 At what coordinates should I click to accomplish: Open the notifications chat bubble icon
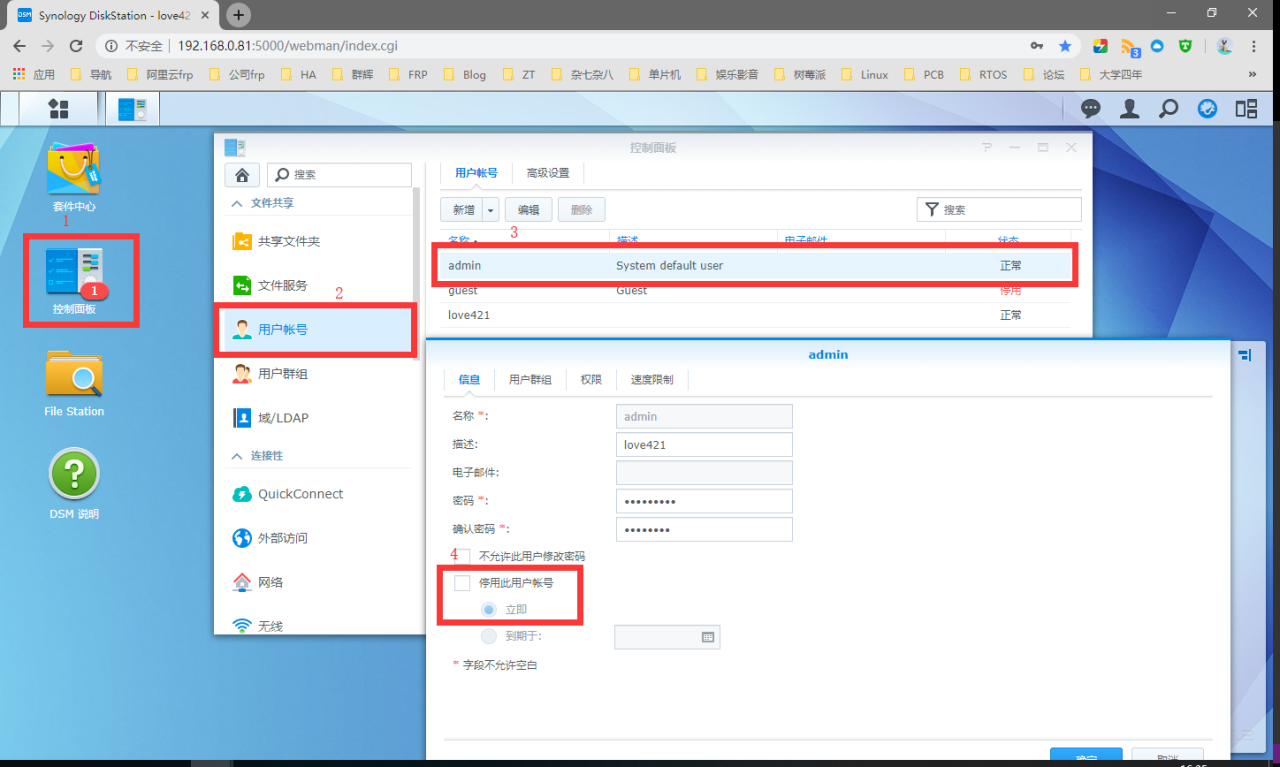(1091, 109)
